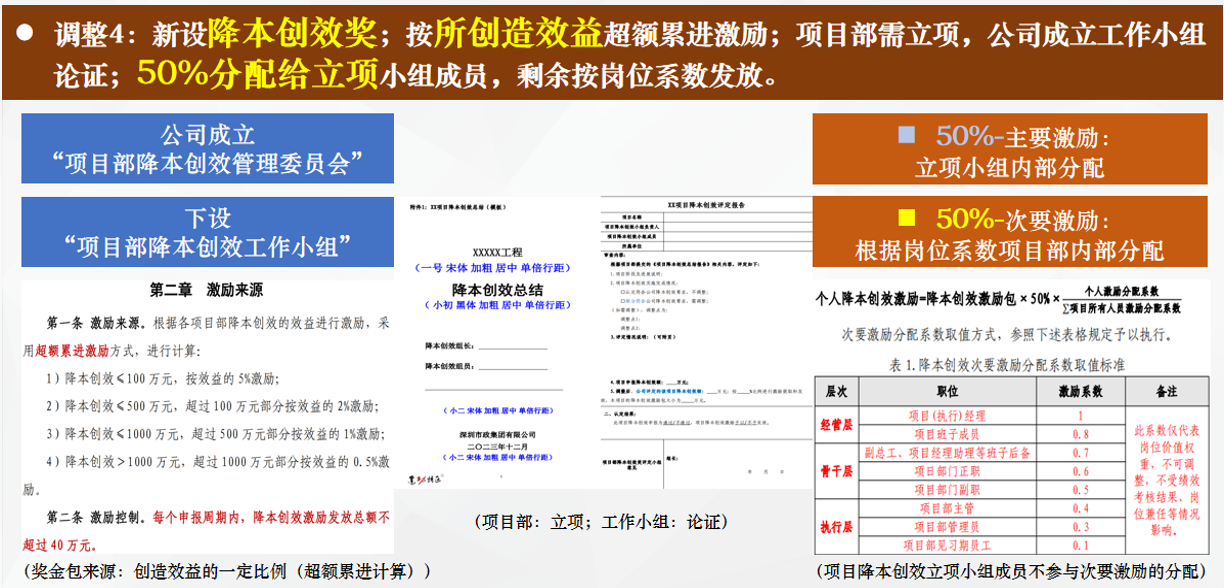Click the caption 项目降本创效立项小组成员不参与次要激励的分配
This screenshot has height=588, width=1224.
(x=1010, y=571)
